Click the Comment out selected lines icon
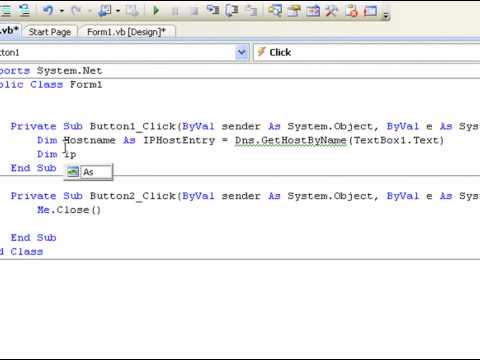Viewport: 480px width, 360px height. 6,11
